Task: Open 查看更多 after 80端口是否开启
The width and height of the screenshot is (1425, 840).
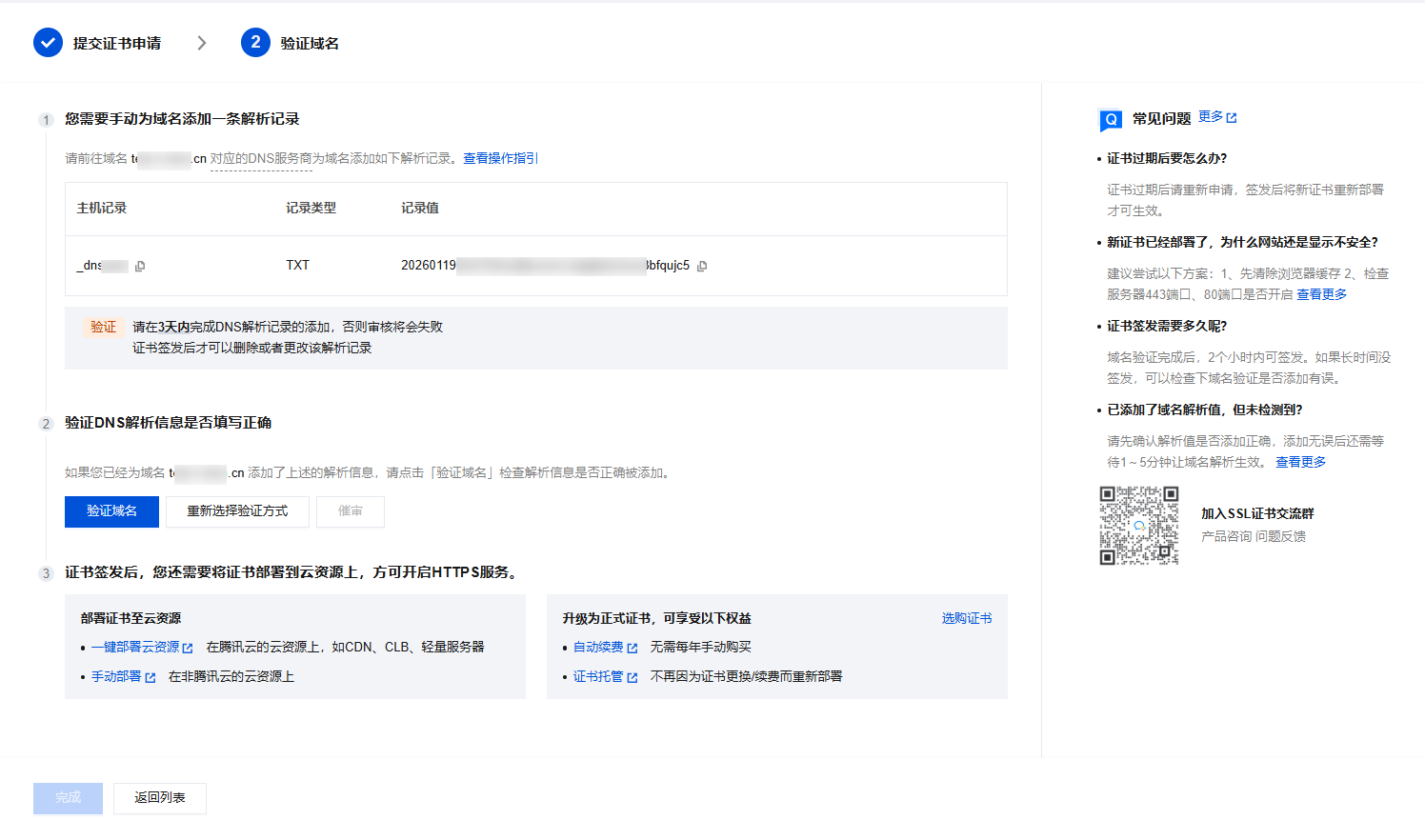Action: [x=1322, y=295]
